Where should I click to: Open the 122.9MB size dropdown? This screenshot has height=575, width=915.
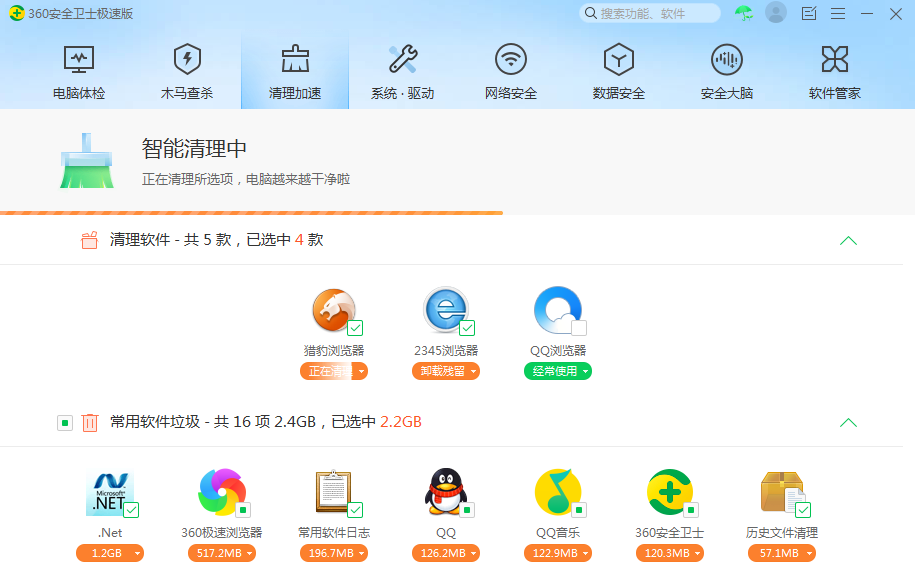pyautogui.click(x=558, y=553)
